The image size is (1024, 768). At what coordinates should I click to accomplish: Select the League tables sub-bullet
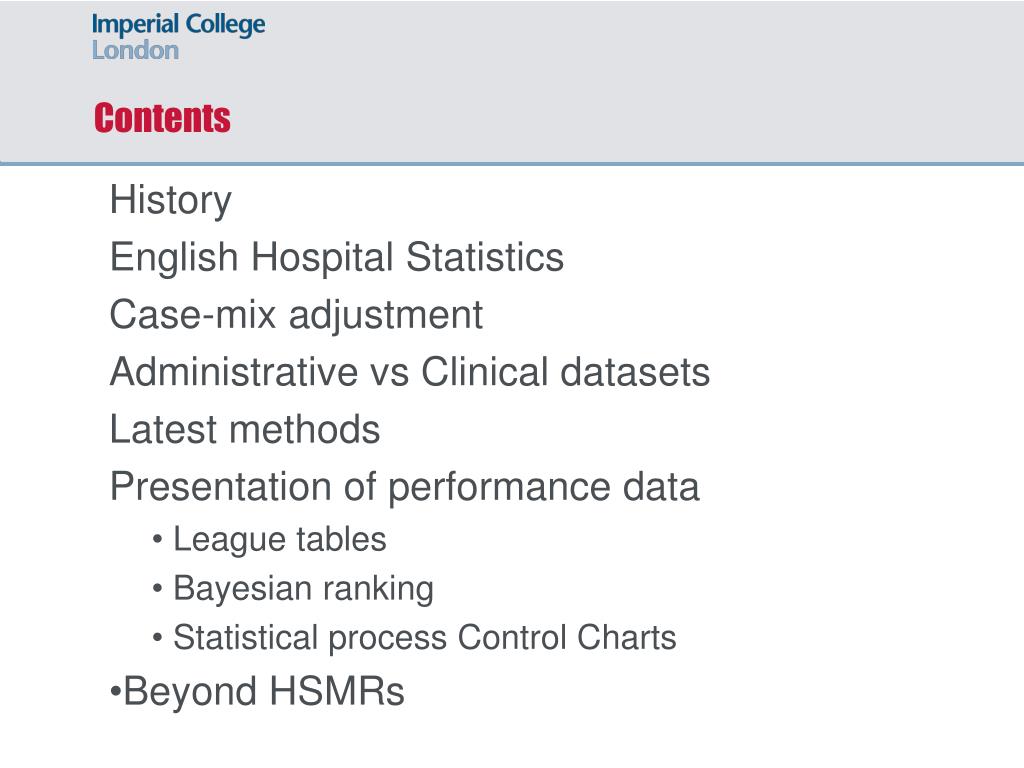pyautogui.click(x=280, y=540)
